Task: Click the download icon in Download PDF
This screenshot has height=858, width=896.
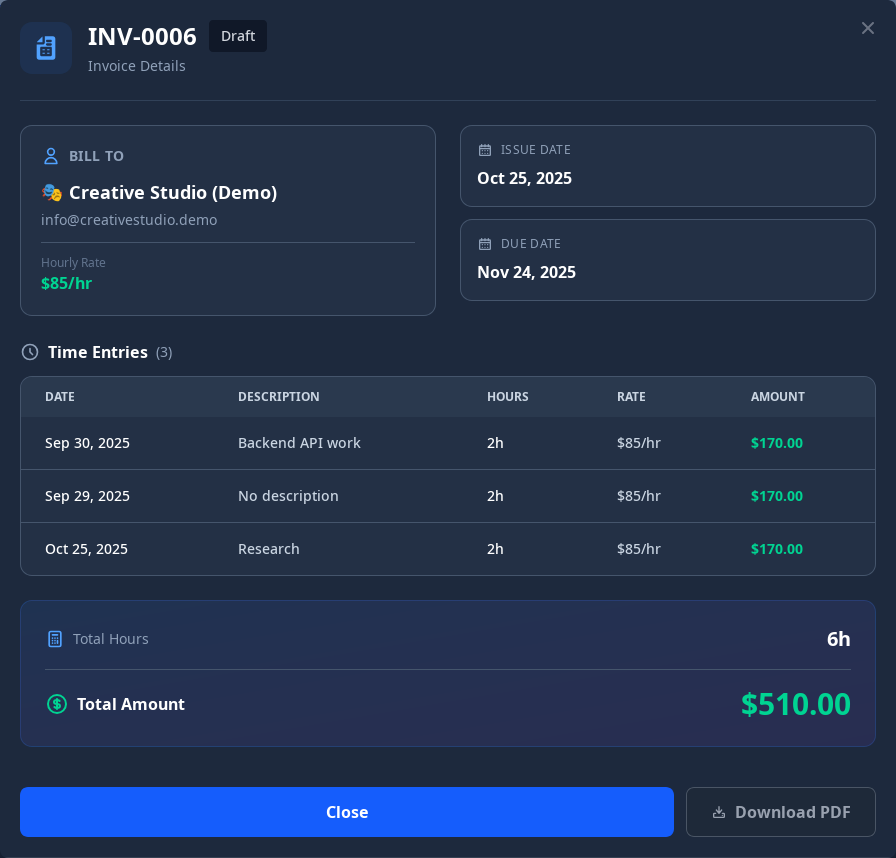Action: pyautogui.click(x=720, y=812)
